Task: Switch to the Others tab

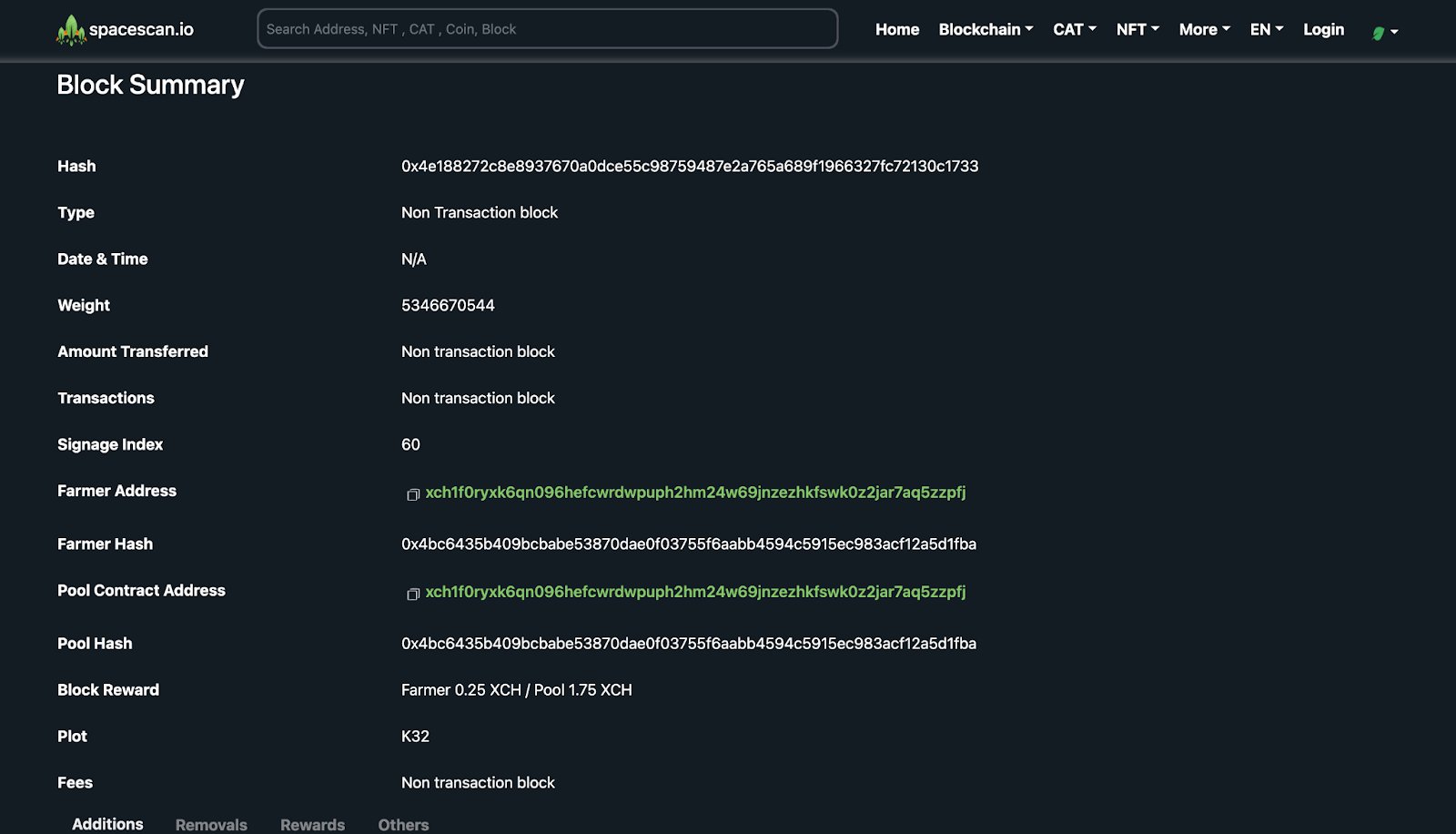Action: tap(403, 824)
